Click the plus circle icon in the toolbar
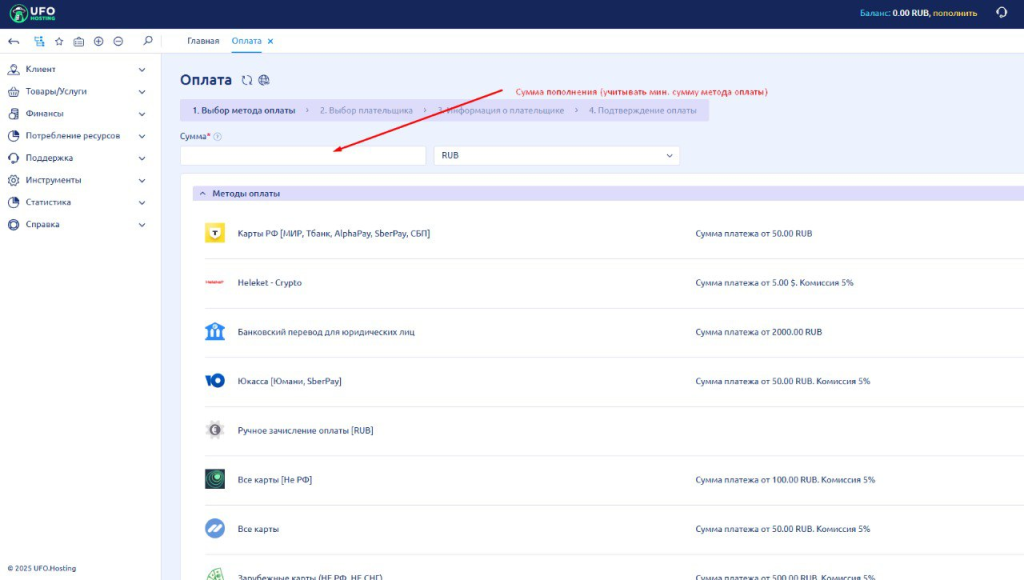Viewport: 1024px width, 580px height. pos(98,41)
